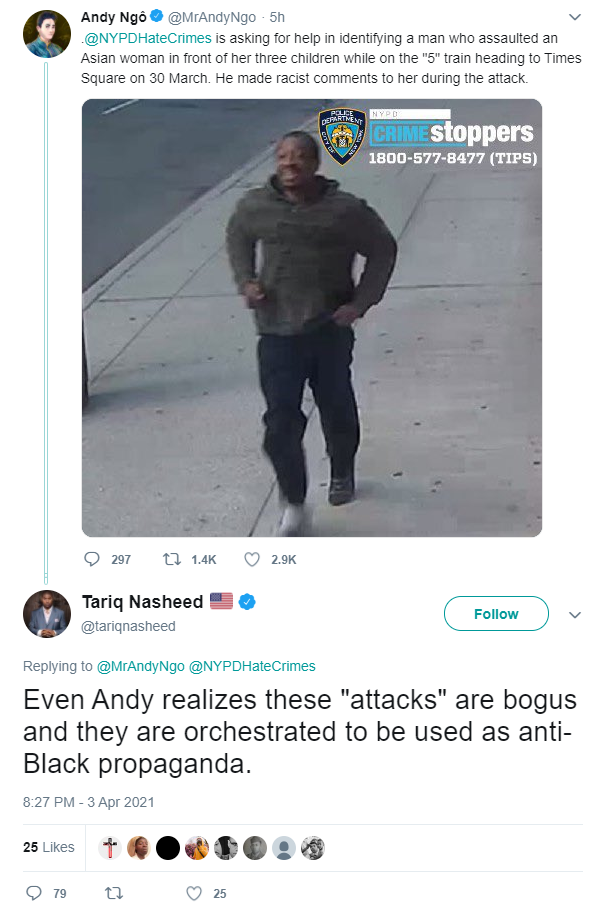Click the reply icon under Andy Ngô's tweet
601x919 pixels.
click(x=92, y=559)
